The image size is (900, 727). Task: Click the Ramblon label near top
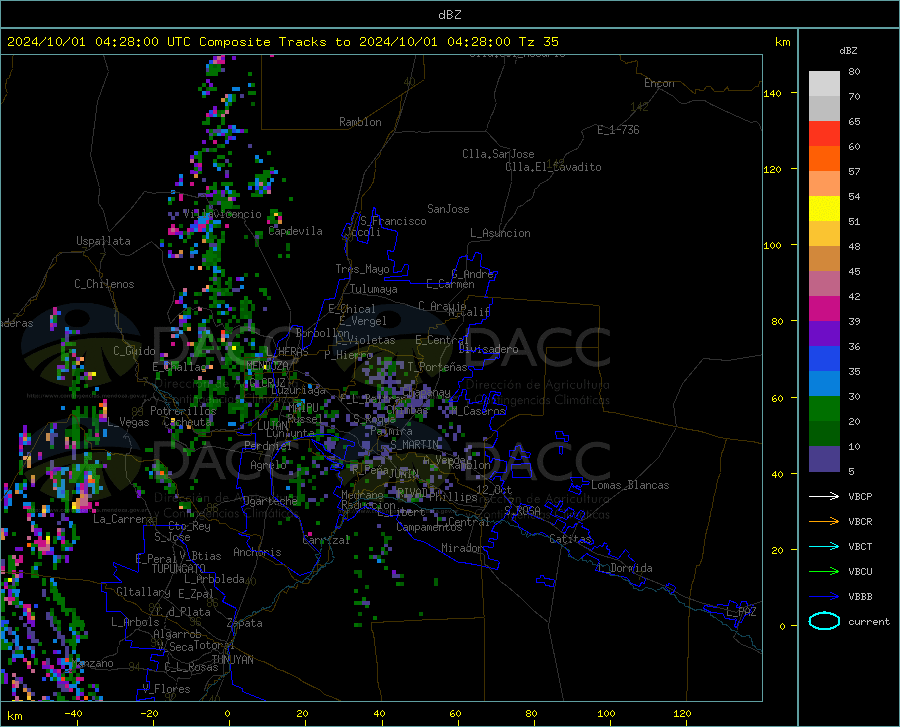360,122
